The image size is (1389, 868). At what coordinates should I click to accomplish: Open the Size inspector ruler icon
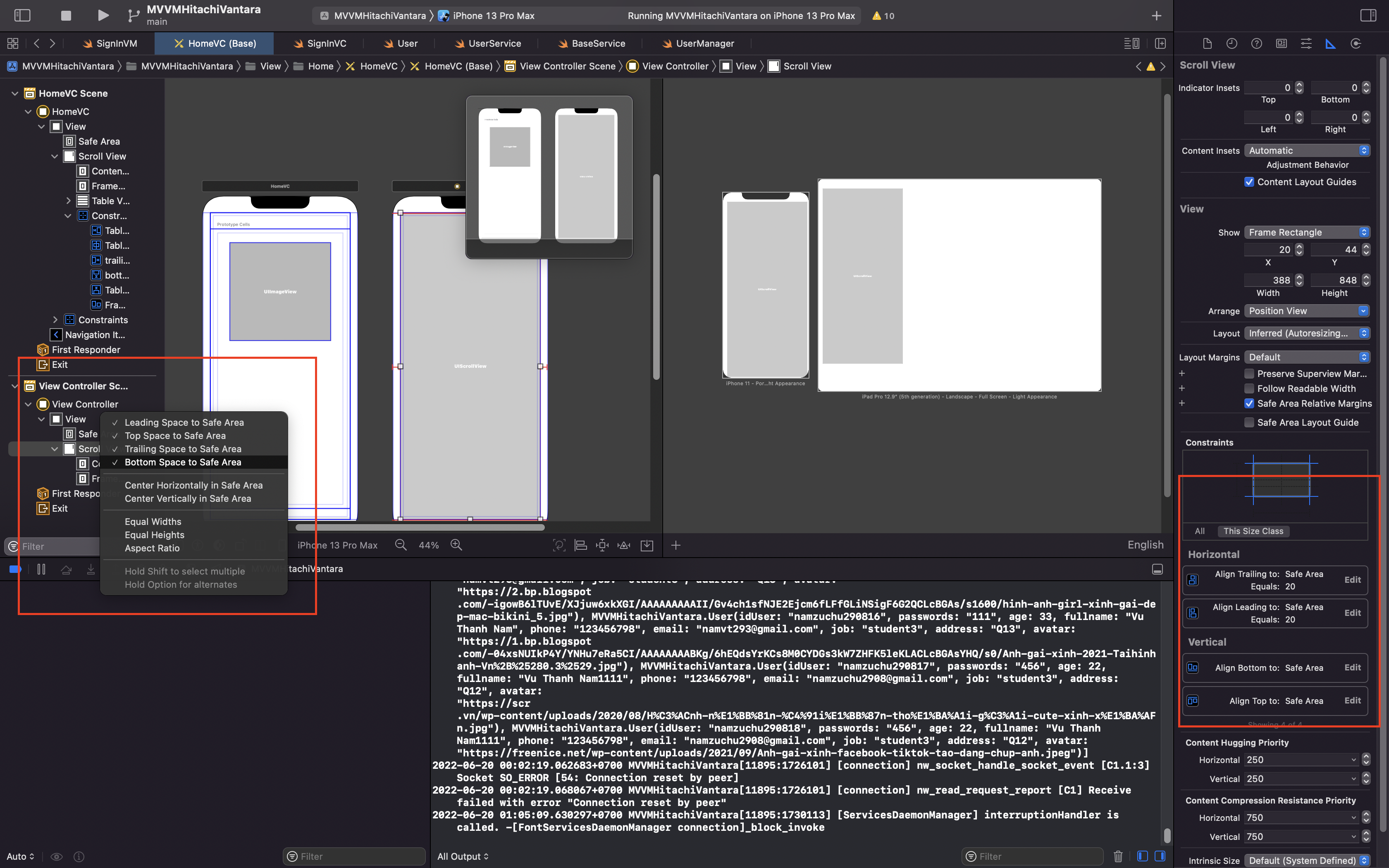tap(1330, 44)
